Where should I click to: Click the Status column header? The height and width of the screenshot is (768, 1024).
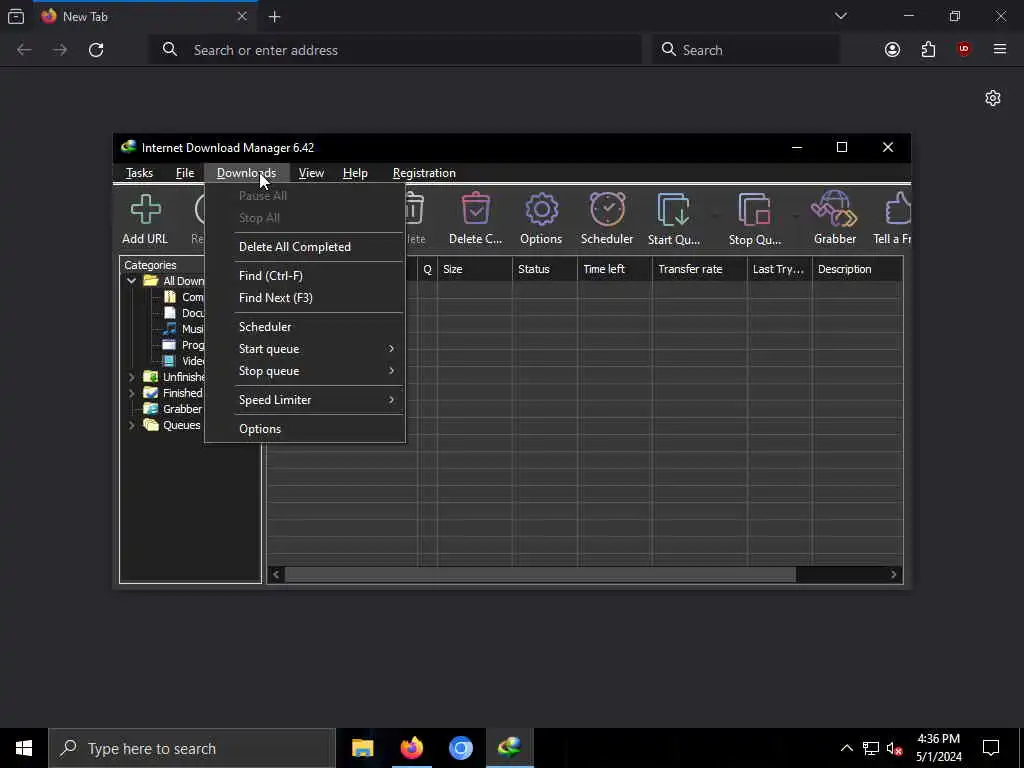click(x=545, y=269)
